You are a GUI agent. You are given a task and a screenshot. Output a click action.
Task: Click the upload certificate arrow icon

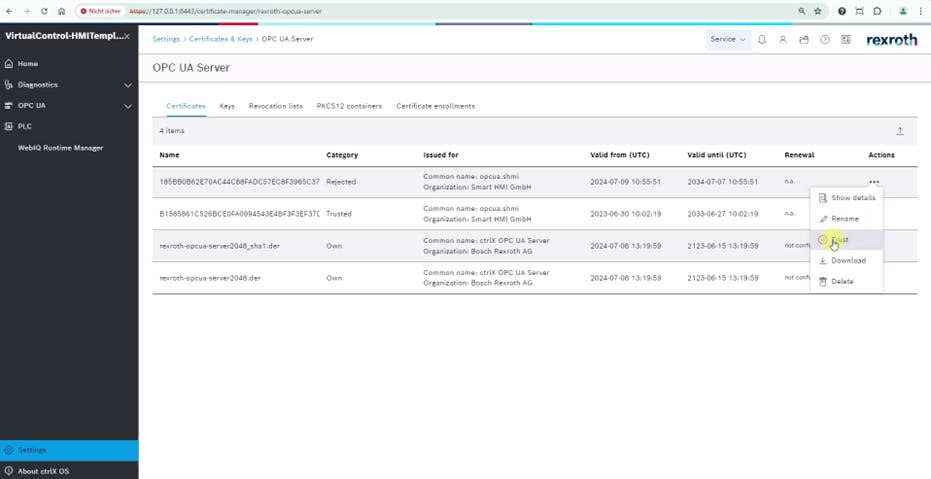coord(900,131)
